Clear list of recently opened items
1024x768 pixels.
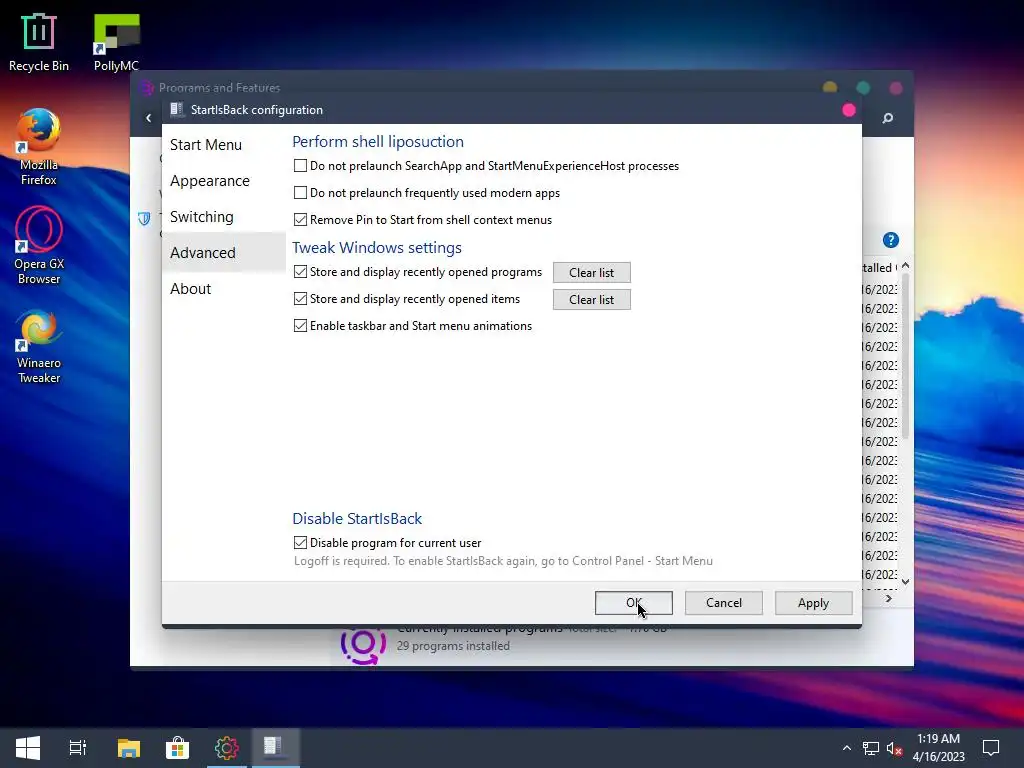tap(592, 299)
